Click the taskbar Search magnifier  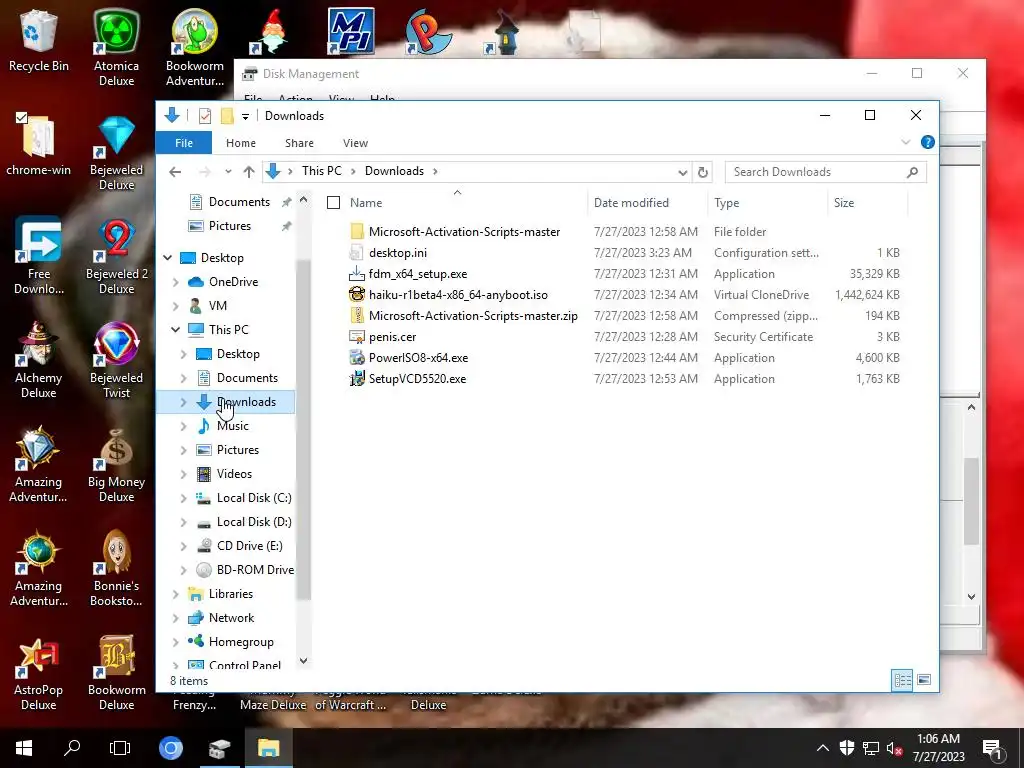pos(72,748)
